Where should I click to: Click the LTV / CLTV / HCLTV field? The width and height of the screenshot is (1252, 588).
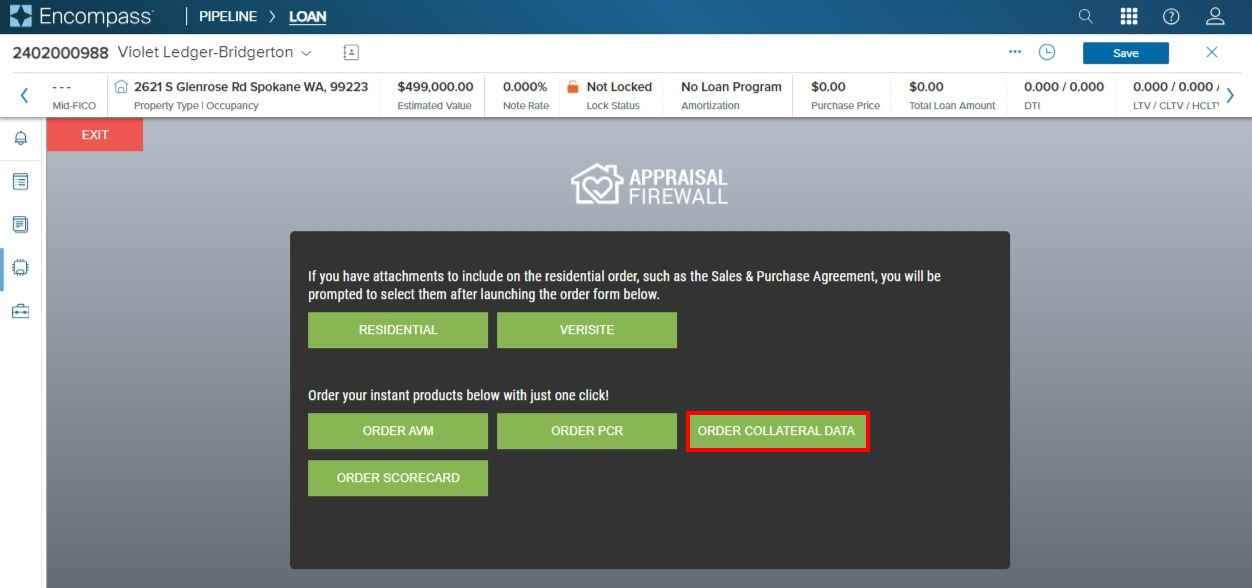pyautogui.click(x=1176, y=95)
